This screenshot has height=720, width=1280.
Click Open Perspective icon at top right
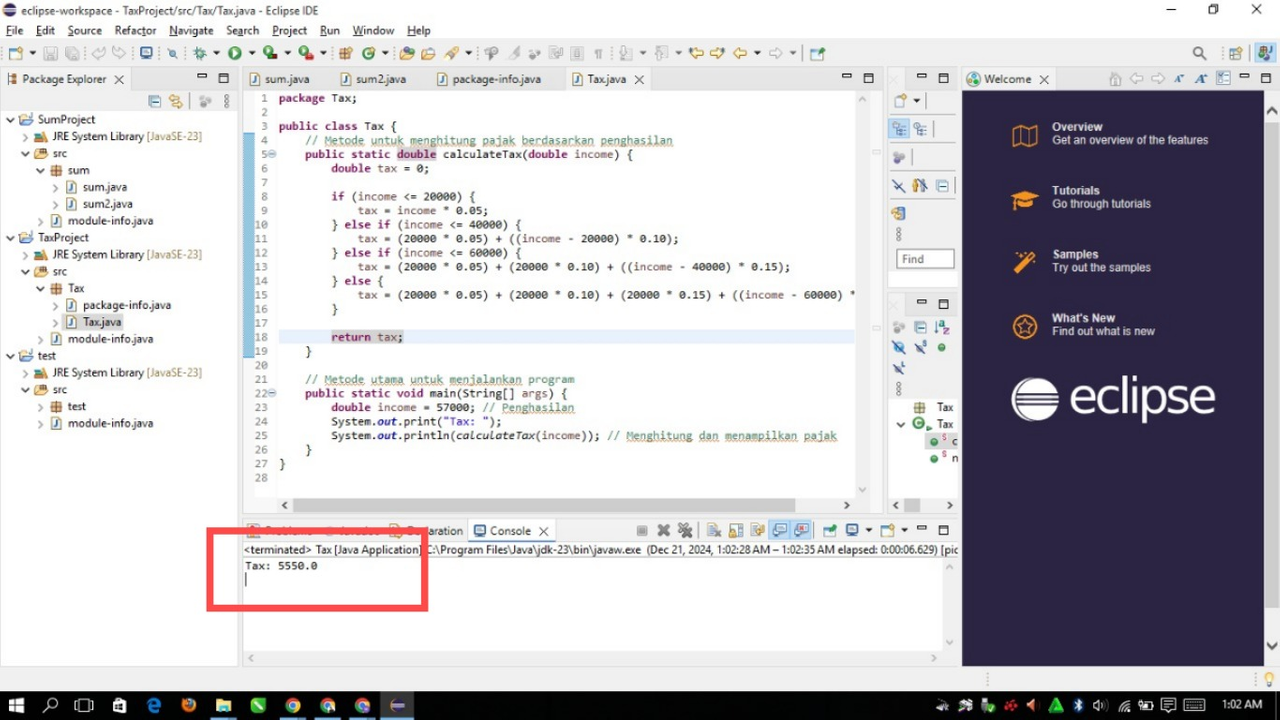1235,53
